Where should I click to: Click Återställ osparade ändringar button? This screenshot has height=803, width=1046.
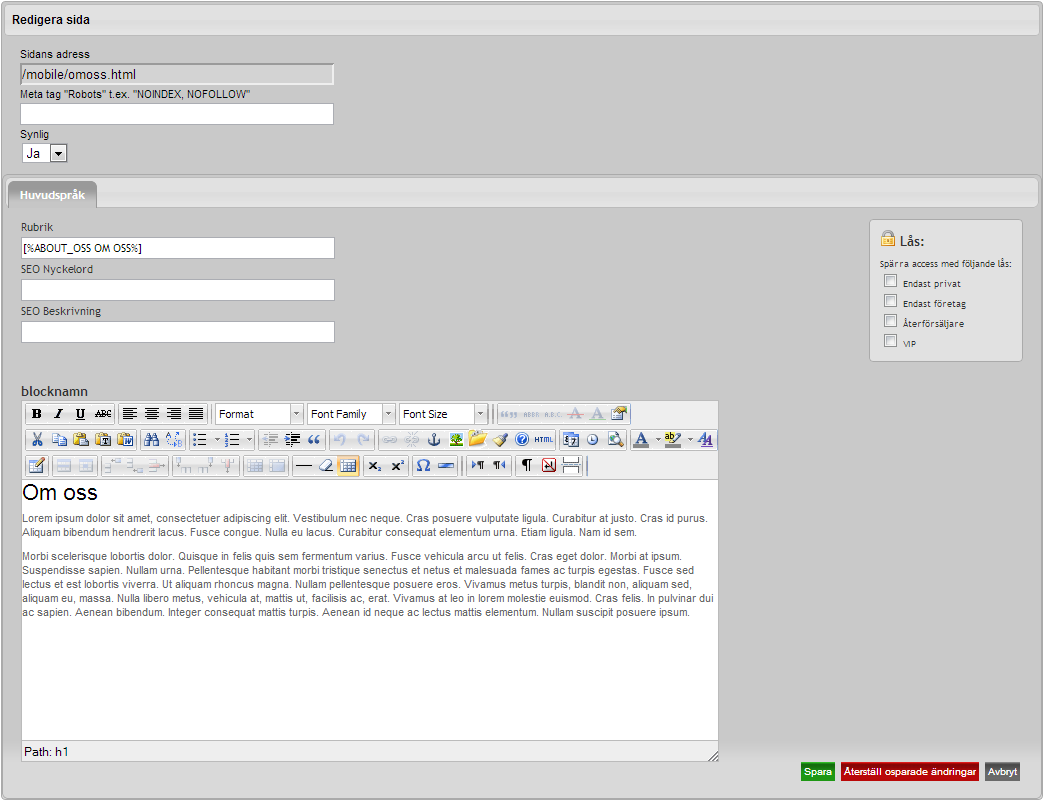910,772
